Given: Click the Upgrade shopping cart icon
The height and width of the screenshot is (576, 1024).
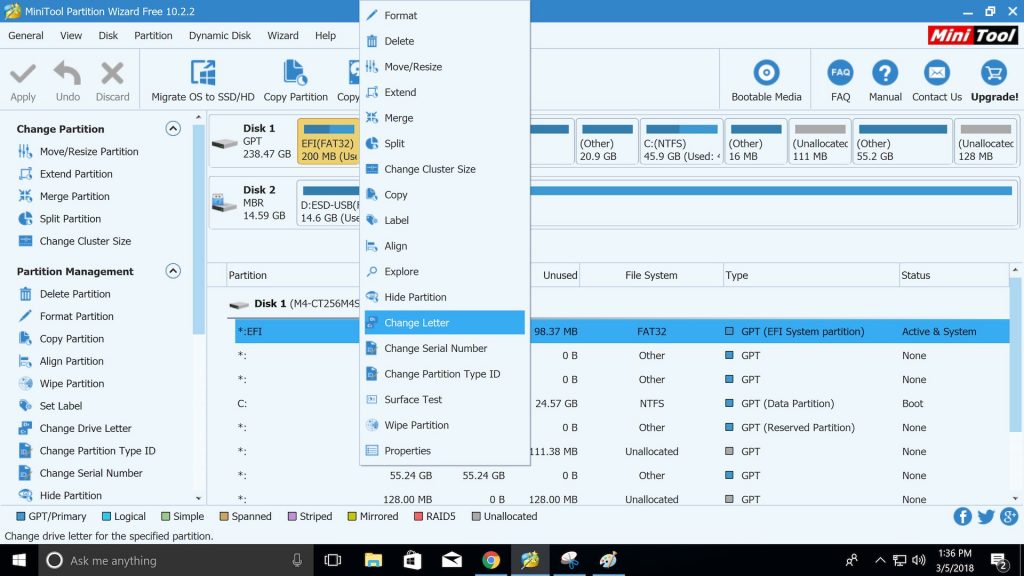Looking at the screenshot, I should [x=994, y=72].
